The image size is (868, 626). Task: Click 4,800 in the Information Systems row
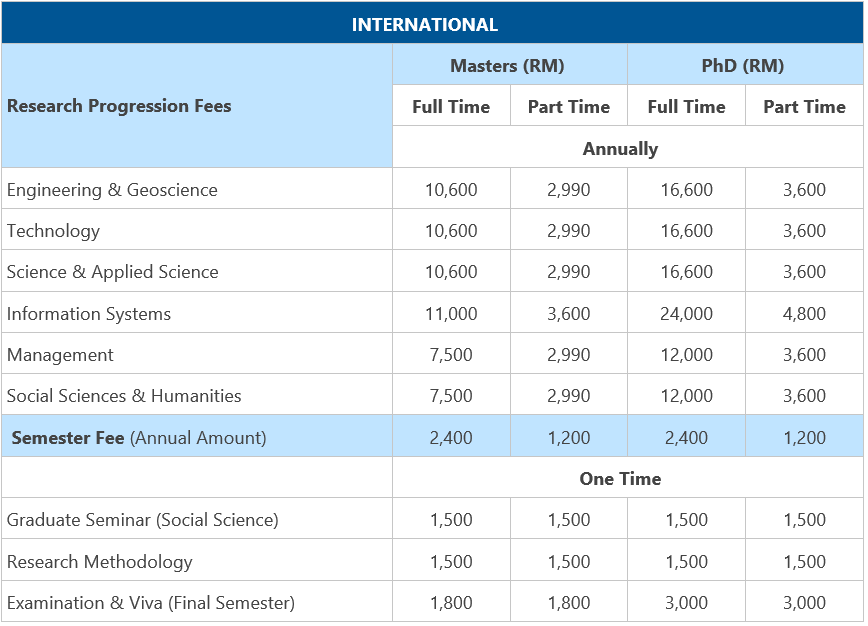pos(804,314)
